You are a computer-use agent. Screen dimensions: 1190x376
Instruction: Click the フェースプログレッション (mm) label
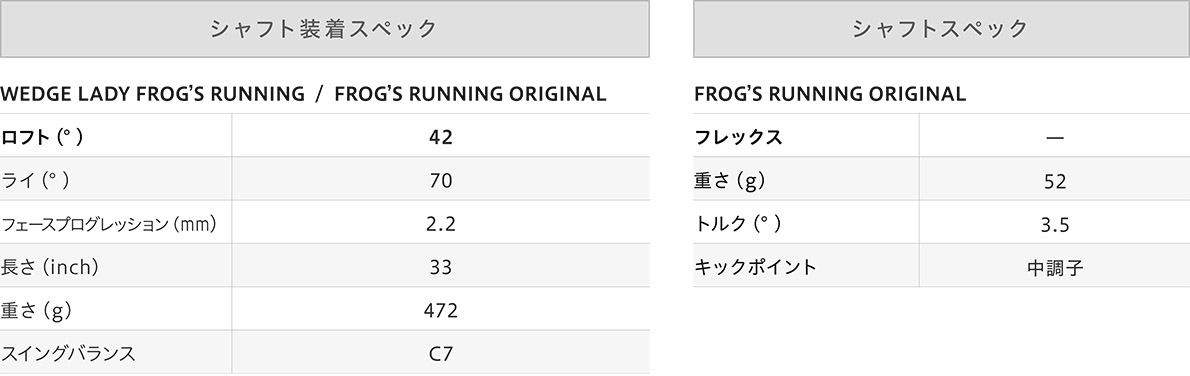tap(109, 224)
